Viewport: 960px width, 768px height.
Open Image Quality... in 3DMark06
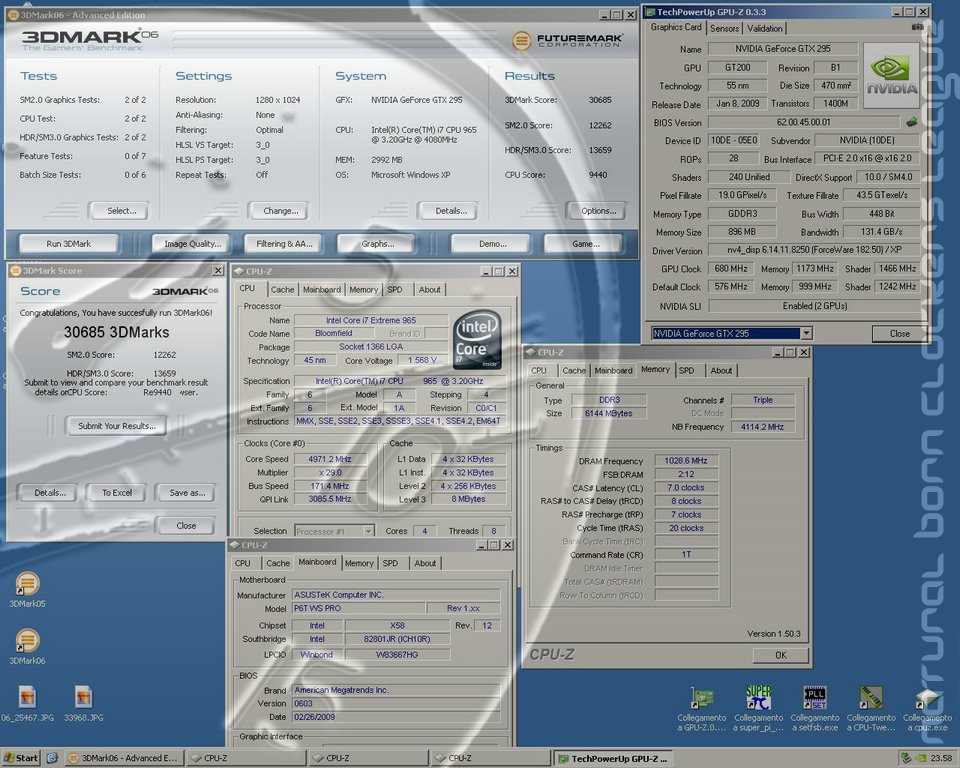192,244
